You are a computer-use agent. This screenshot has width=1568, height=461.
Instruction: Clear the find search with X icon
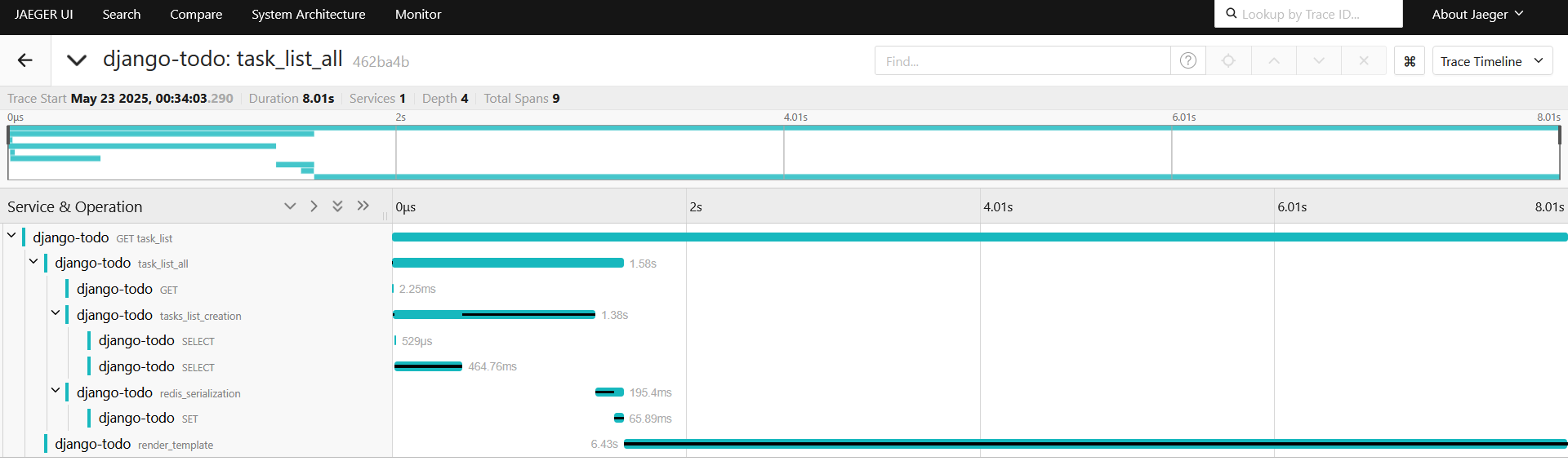[x=1364, y=60]
